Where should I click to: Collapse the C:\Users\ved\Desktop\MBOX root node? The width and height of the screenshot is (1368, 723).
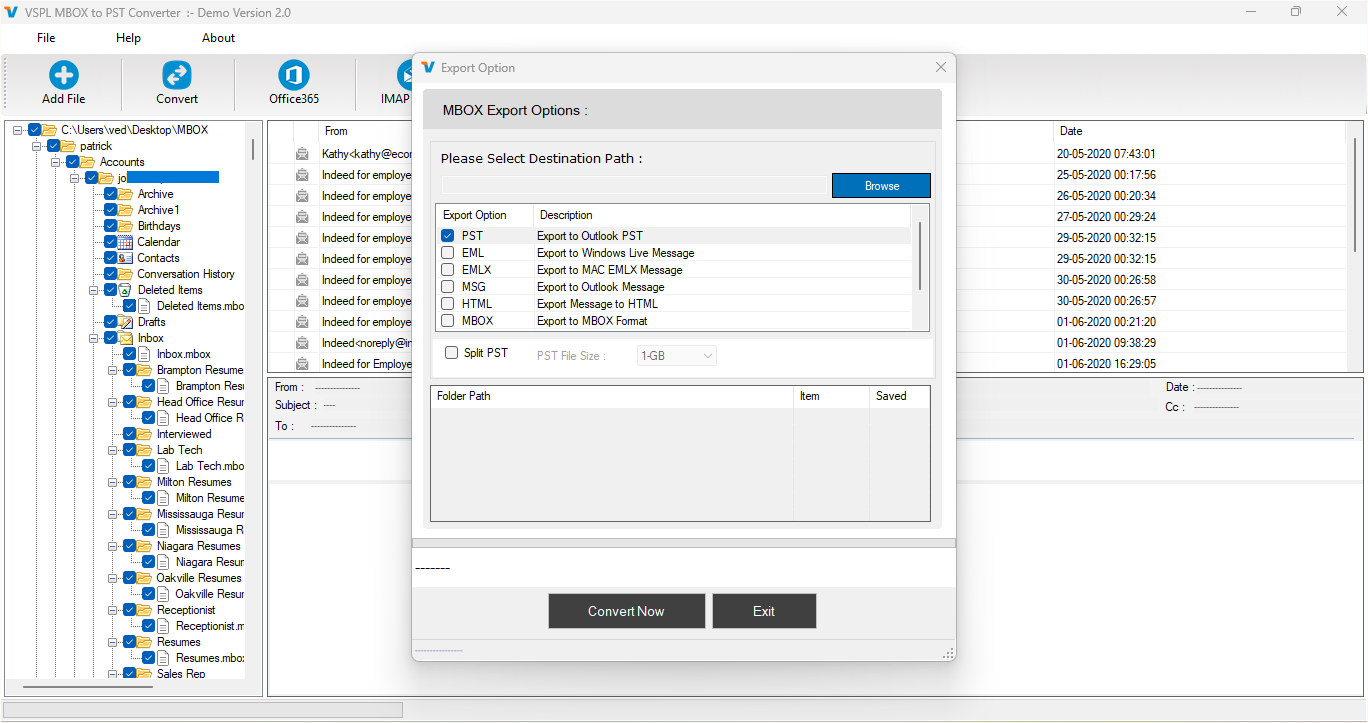(18, 130)
